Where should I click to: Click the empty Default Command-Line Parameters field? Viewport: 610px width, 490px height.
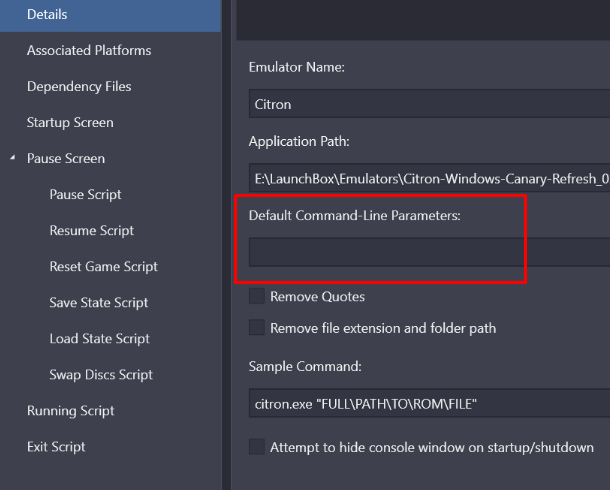pyautogui.click(x=429, y=252)
